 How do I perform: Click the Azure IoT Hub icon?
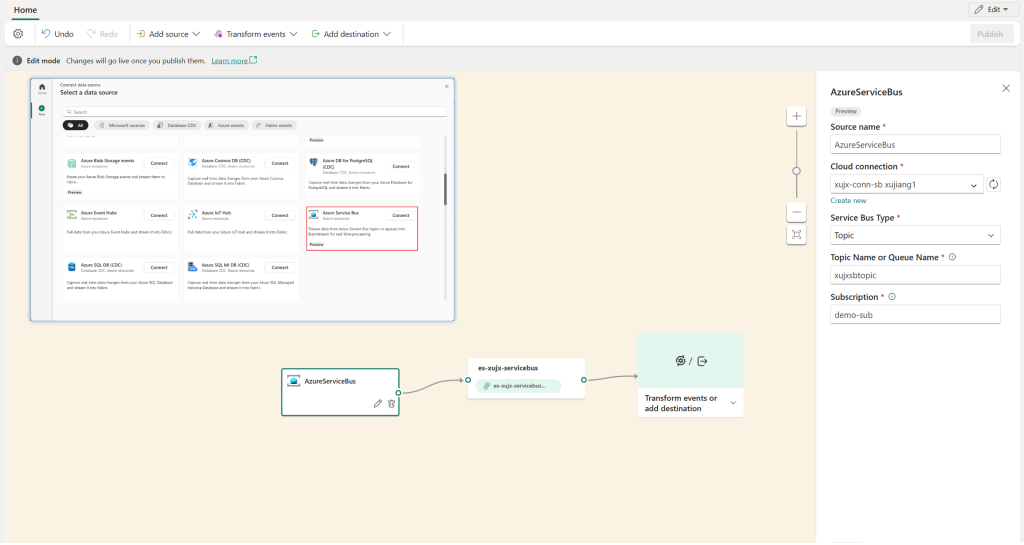pos(193,214)
